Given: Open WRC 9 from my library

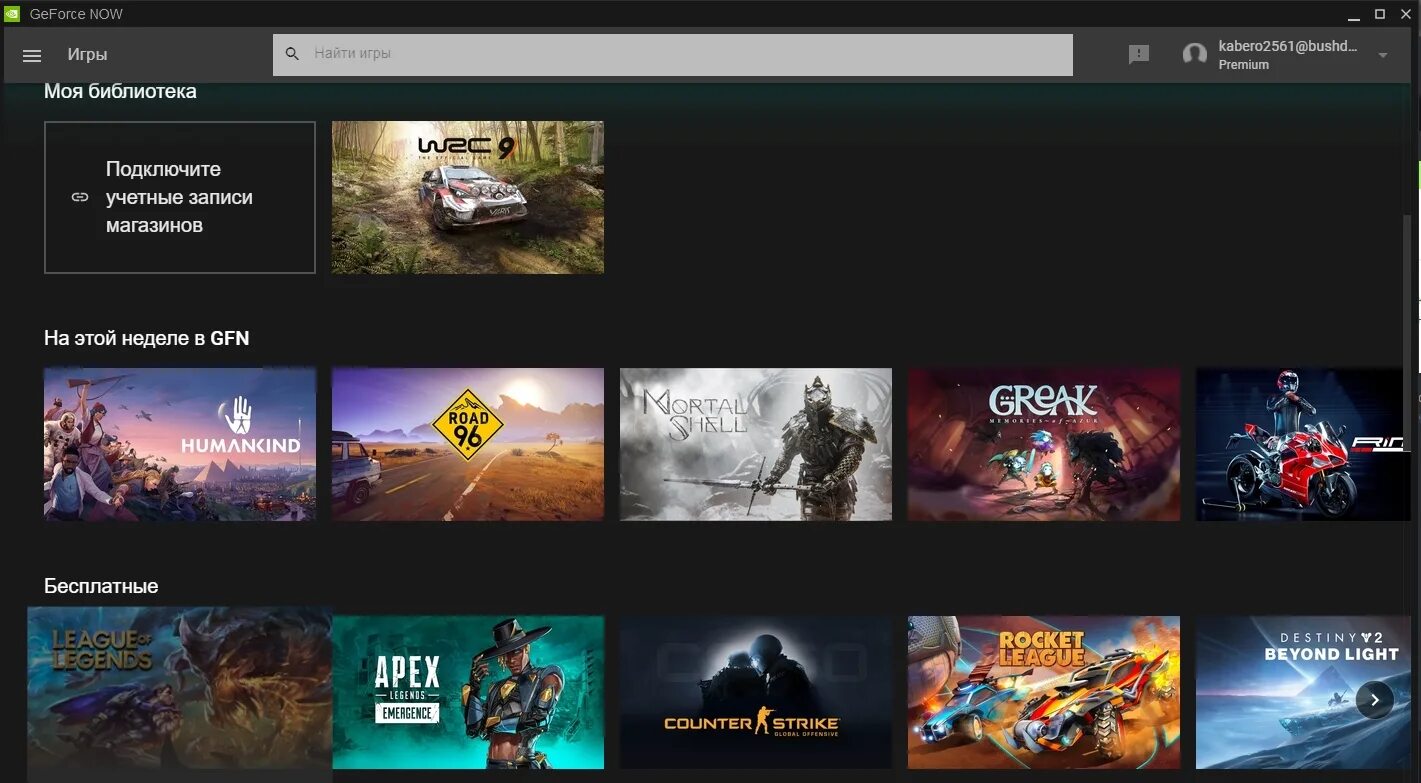Looking at the screenshot, I should [x=468, y=198].
